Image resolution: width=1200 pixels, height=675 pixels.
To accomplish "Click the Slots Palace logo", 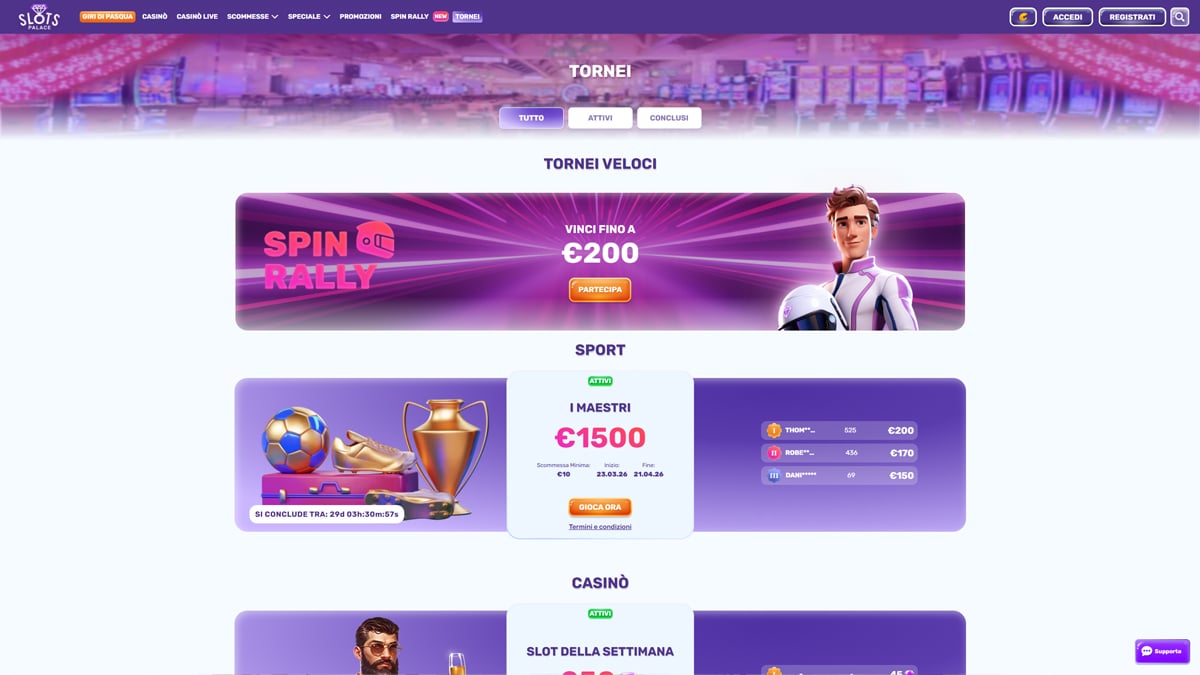I will (39, 16).
